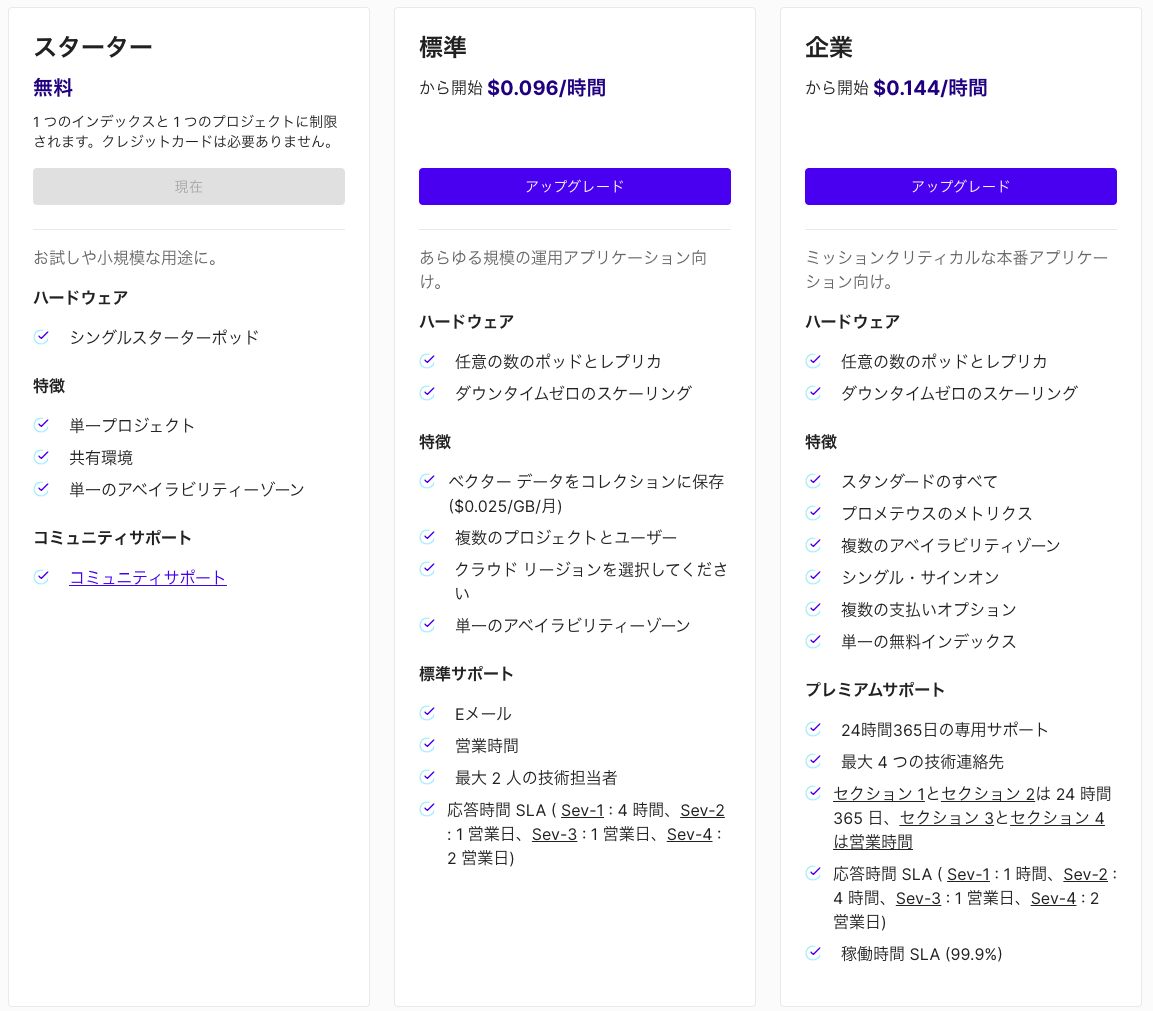Click checkmark beside 単一の無料インデックス
This screenshot has width=1153, height=1011.
(x=814, y=640)
